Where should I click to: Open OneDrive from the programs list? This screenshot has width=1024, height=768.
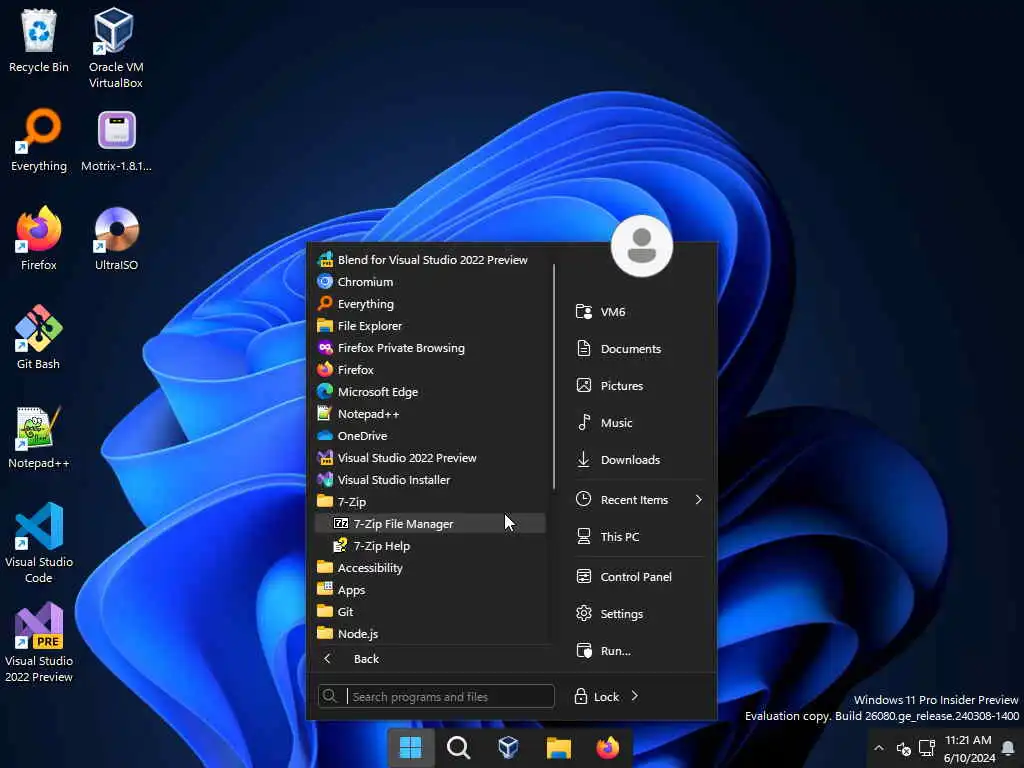430,436
